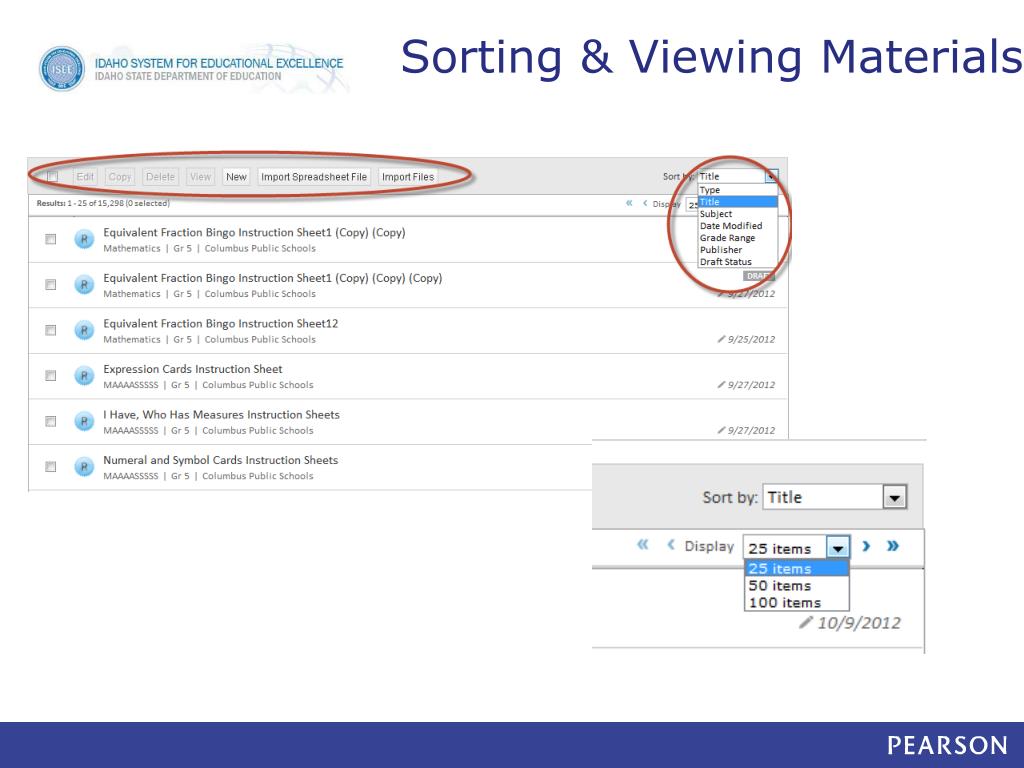Screen dimensions: 1024x768
Task: Check Equivalent Fraction Bingo Instruction Sheet12 checkbox
Action: pyautogui.click(x=50, y=330)
